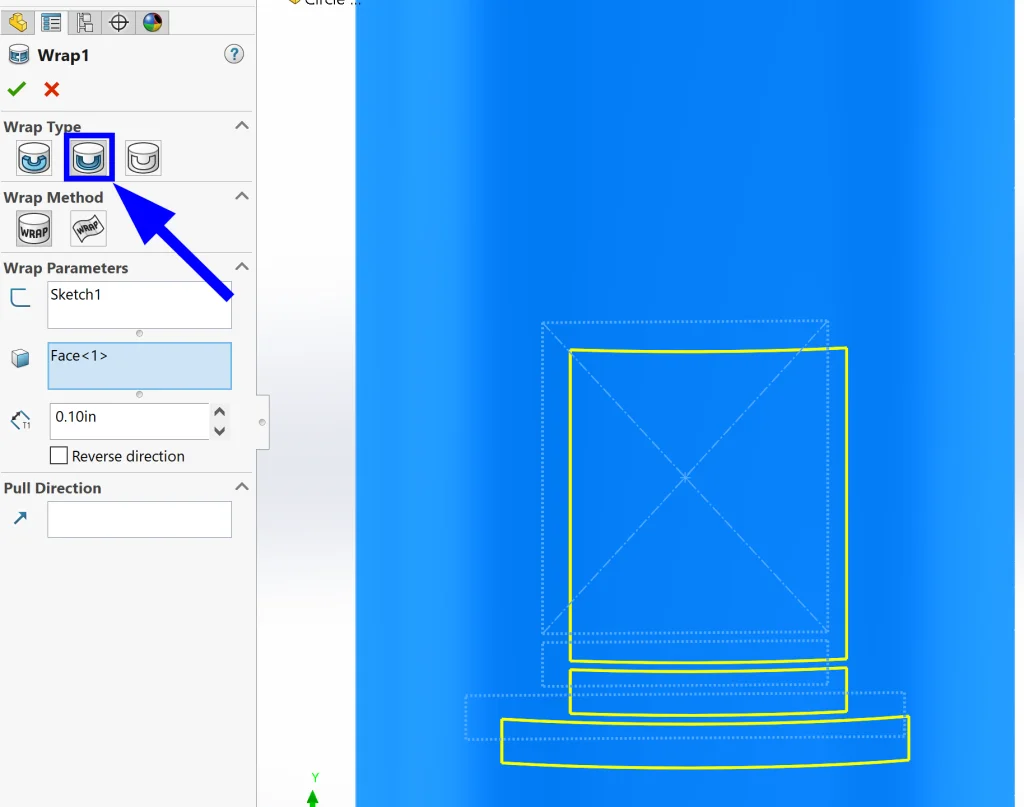Open Wrap1 help question mark
This screenshot has height=807, width=1024.
click(234, 54)
